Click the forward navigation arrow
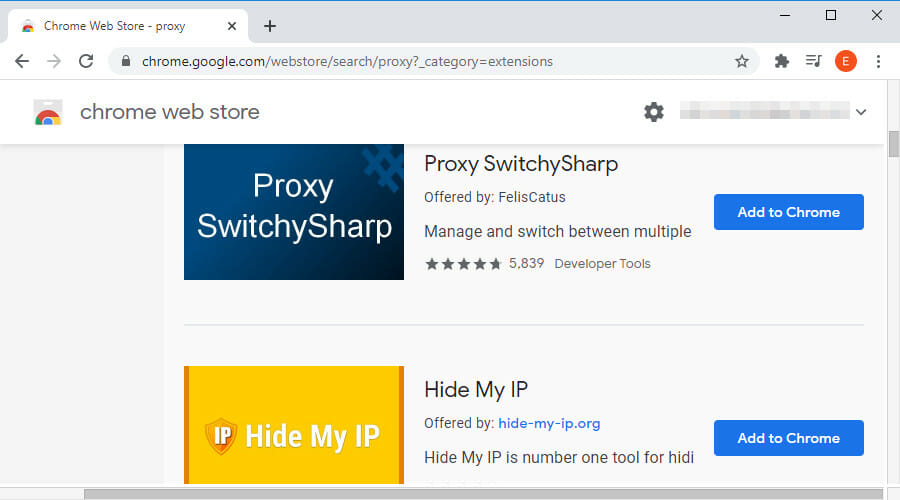The height and width of the screenshot is (500, 900). 54,61
